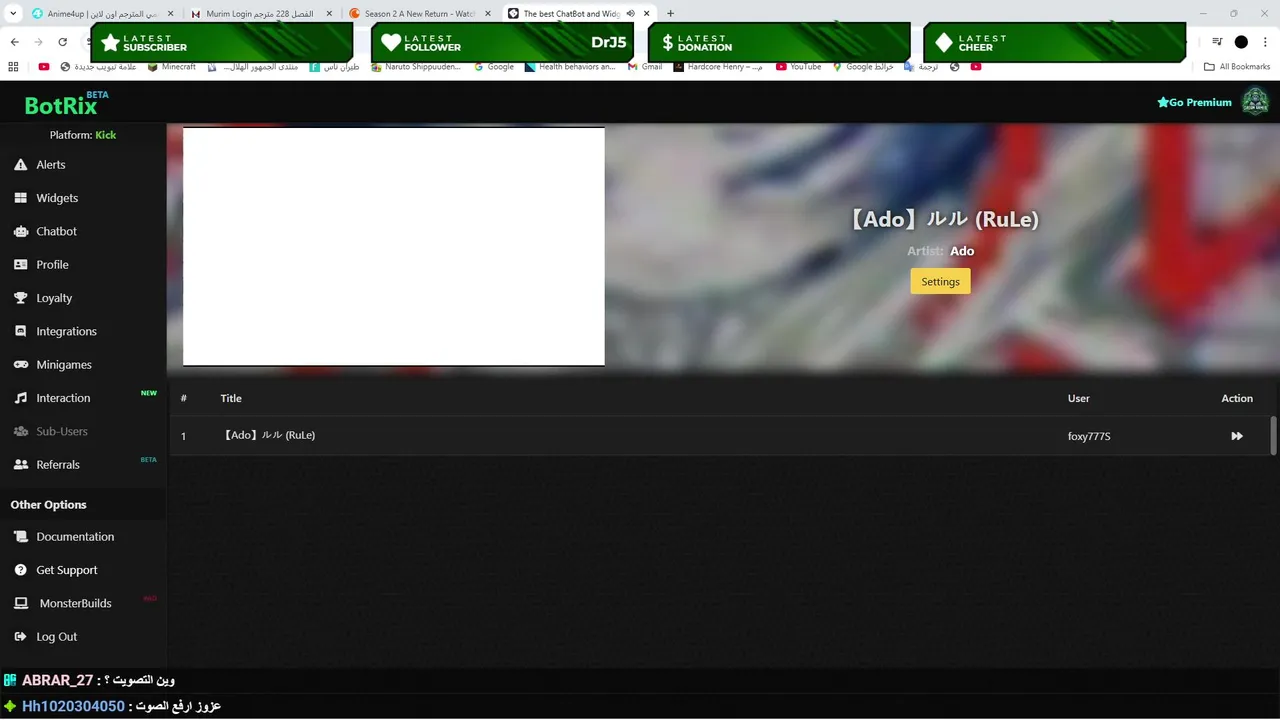This screenshot has width=1280, height=720.
Task: Open the yellow Settings button
Action: [x=940, y=282]
